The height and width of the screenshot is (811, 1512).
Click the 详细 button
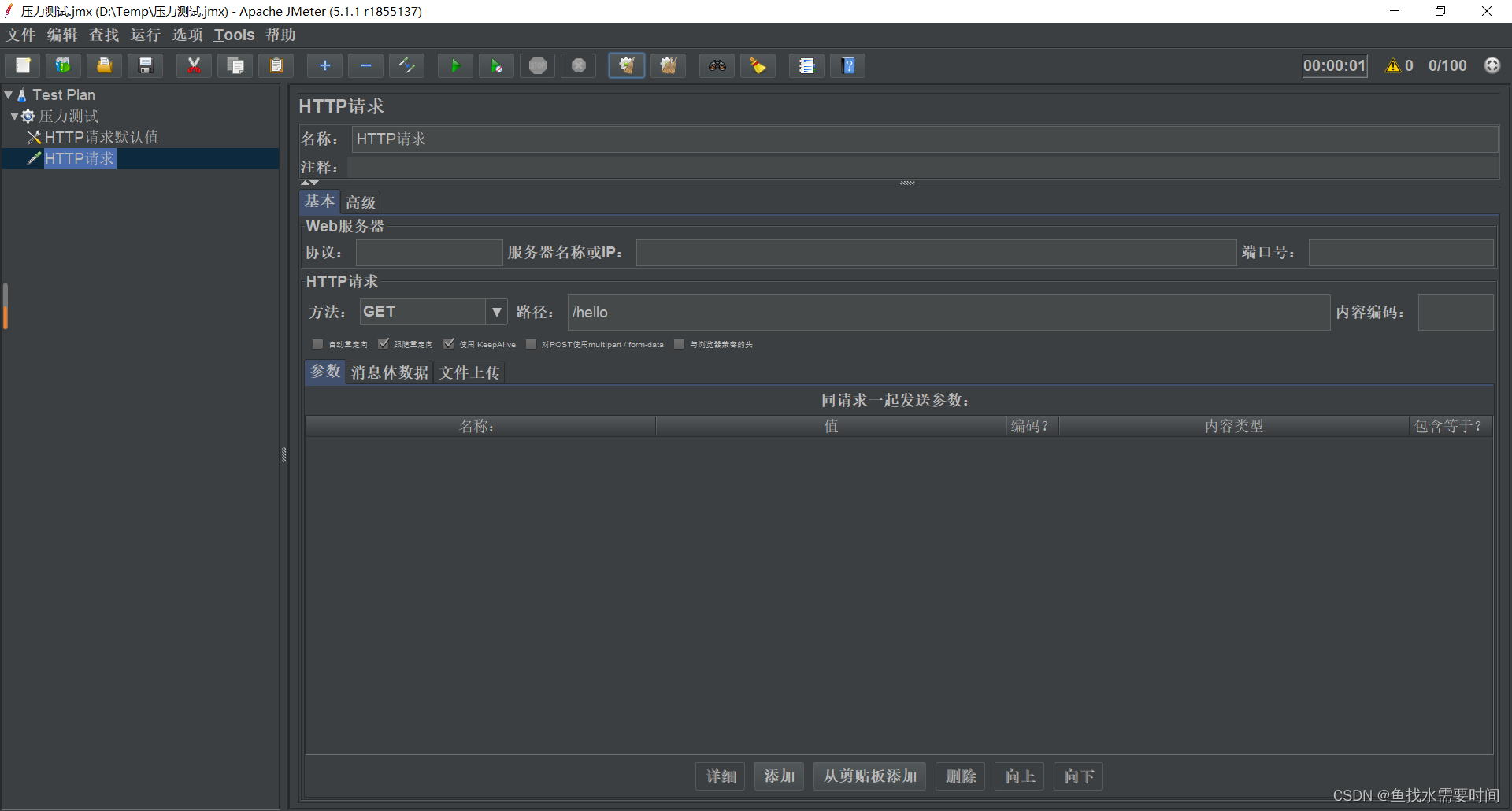click(721, 776)
